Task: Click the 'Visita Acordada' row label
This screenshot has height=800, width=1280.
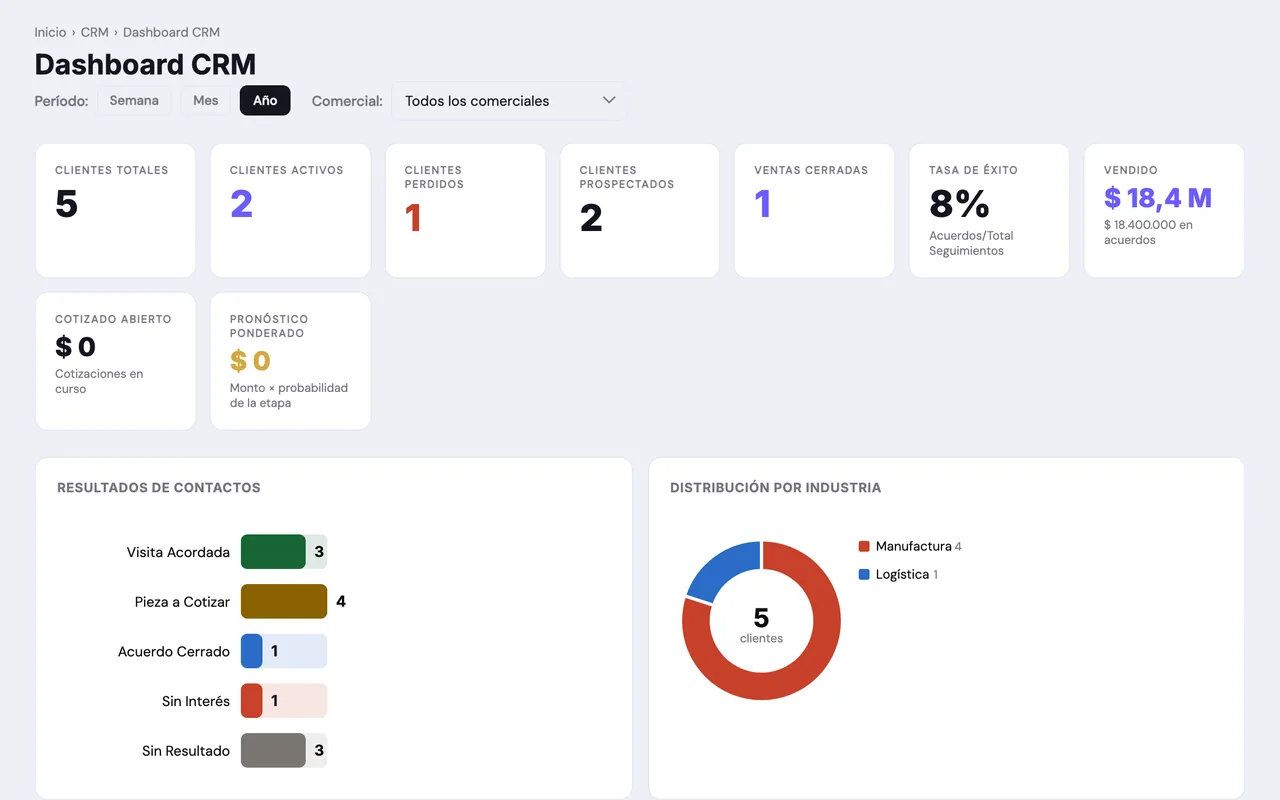Action: coord(178,552)
